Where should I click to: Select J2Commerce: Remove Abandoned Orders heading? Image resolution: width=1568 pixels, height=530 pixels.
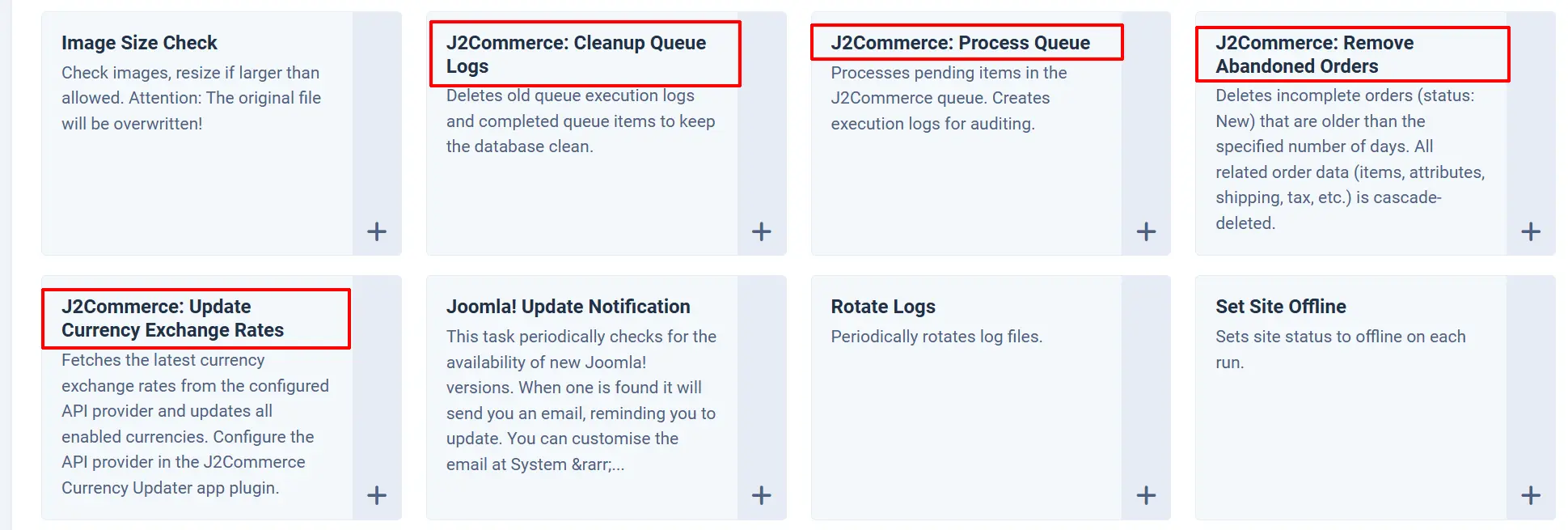point(1315,54)
